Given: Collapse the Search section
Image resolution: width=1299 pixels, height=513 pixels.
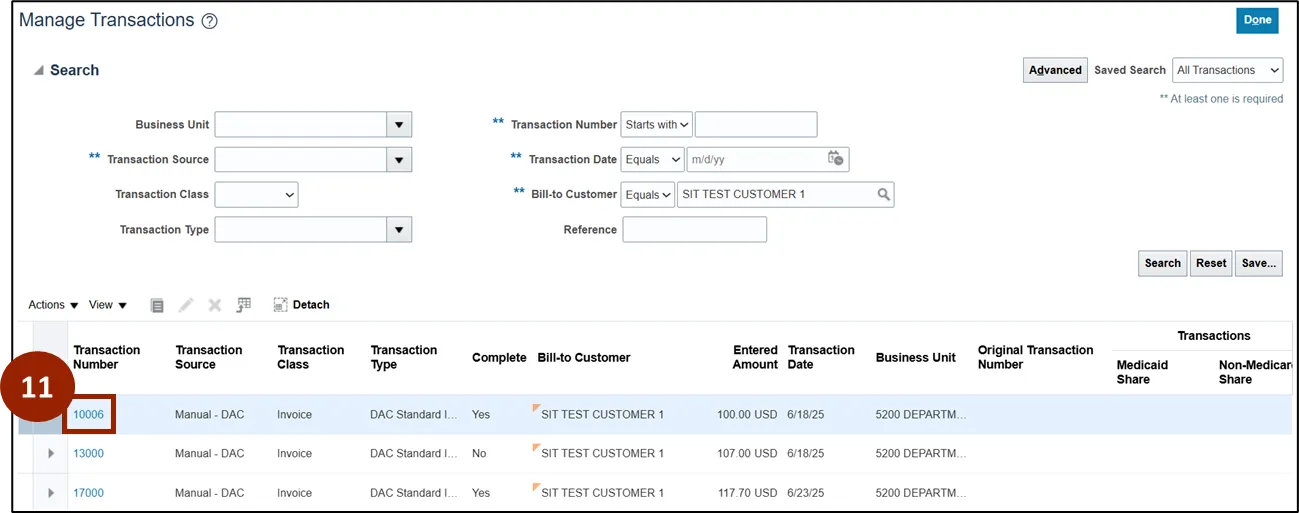Looking at the screenshot, I should 39,71.
